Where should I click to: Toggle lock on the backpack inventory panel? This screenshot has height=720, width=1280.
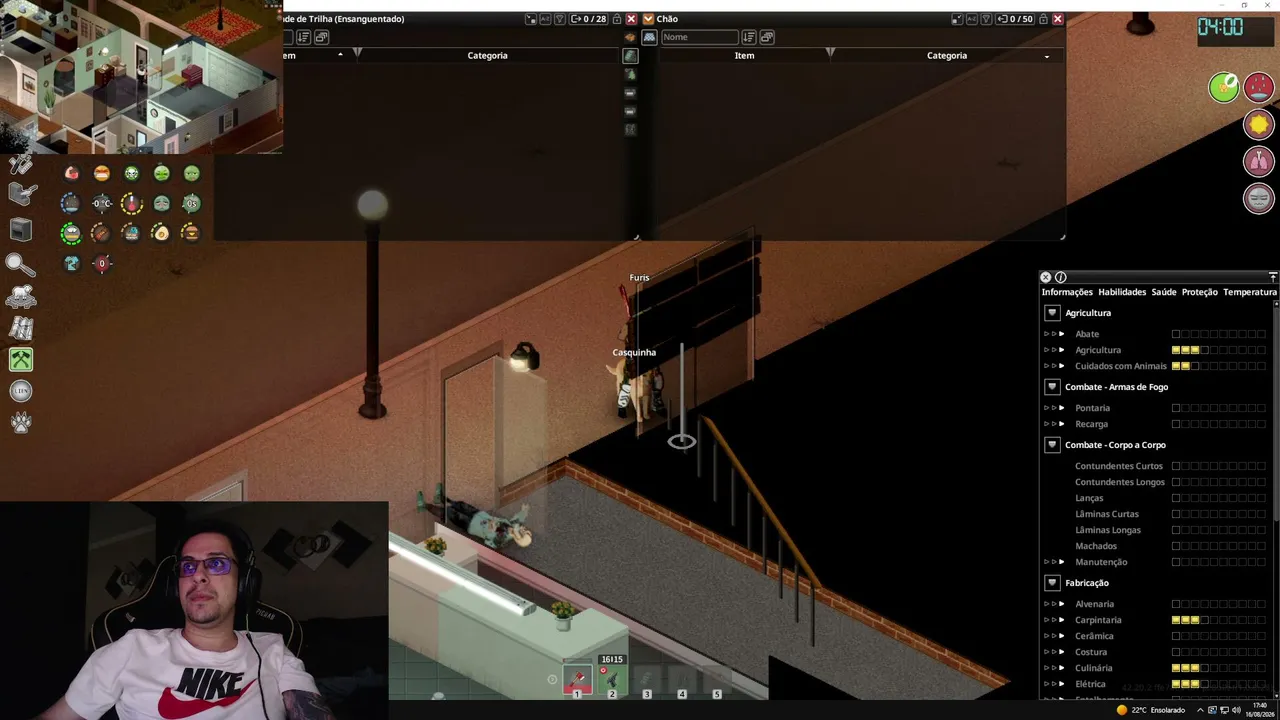pos(616,19)
